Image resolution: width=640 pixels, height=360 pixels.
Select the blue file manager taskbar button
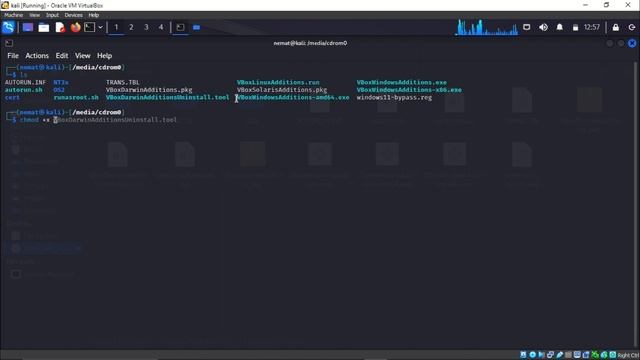tap(196, 27)
